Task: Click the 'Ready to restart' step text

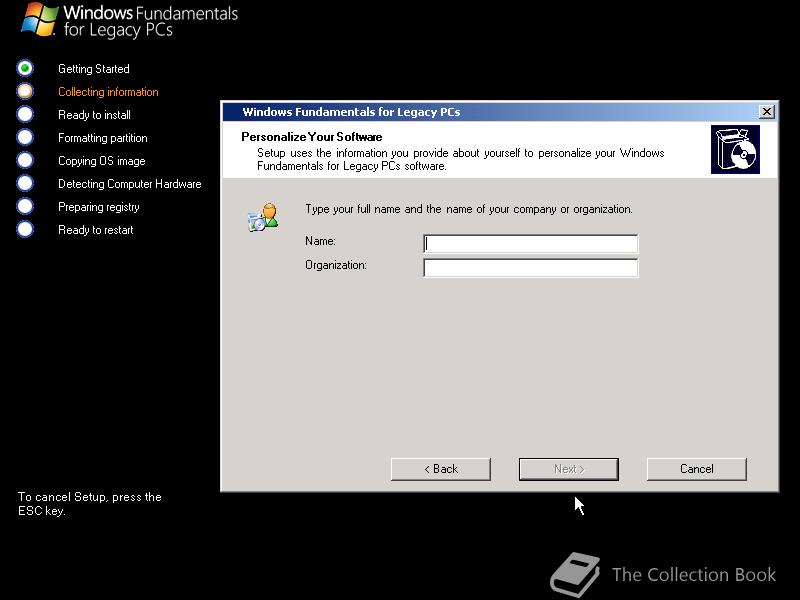Action: pyautogui.click(x=95, y=230)
